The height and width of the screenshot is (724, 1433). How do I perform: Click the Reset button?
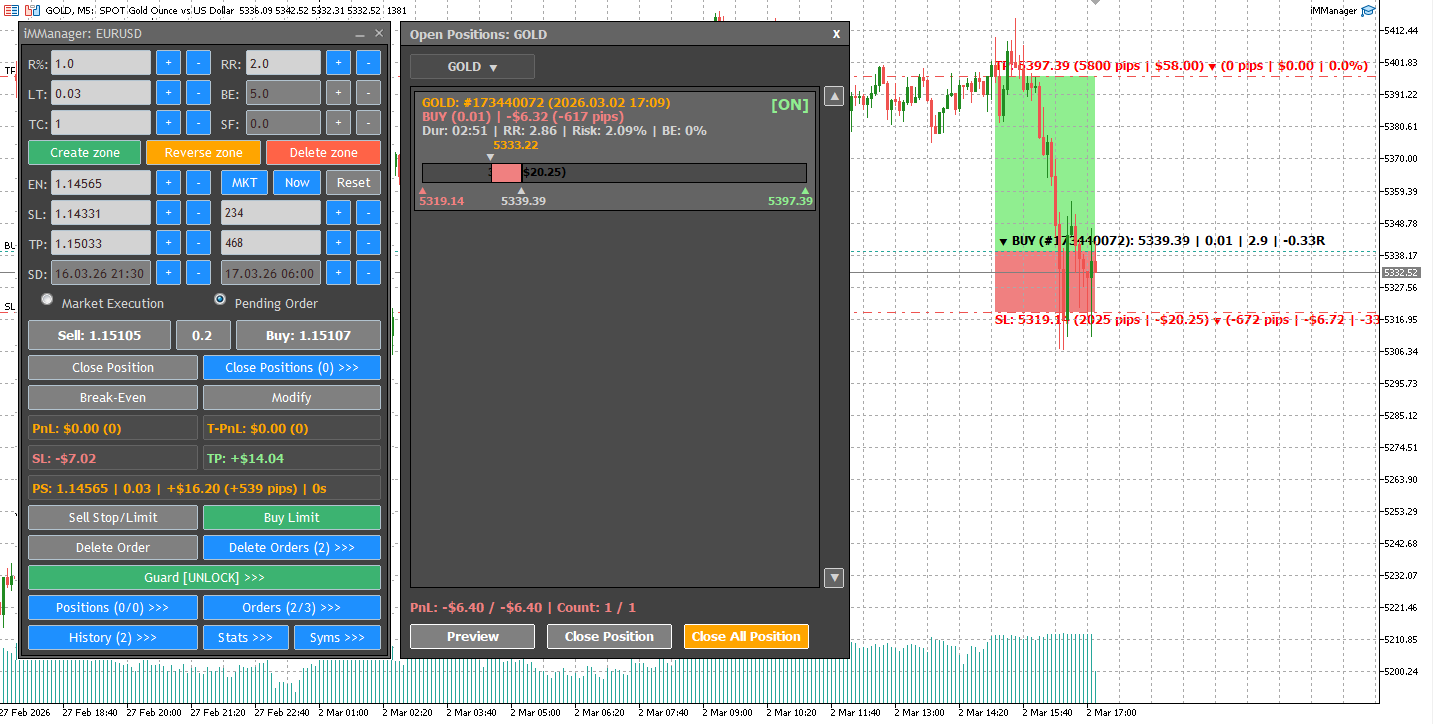(353, 183)
